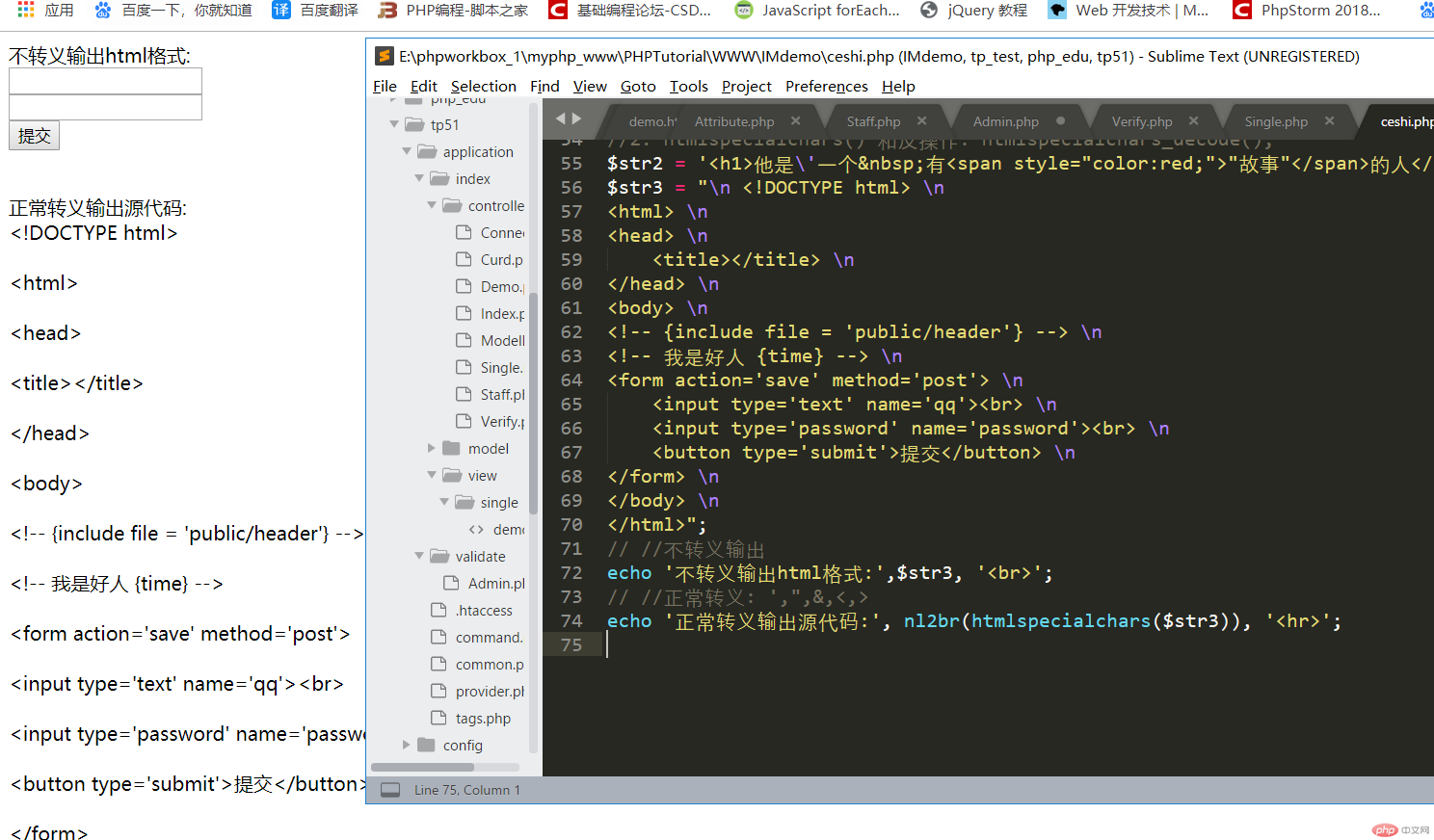
Task: Collapse the view folder arrow
Action: click(x=432, y=475)
